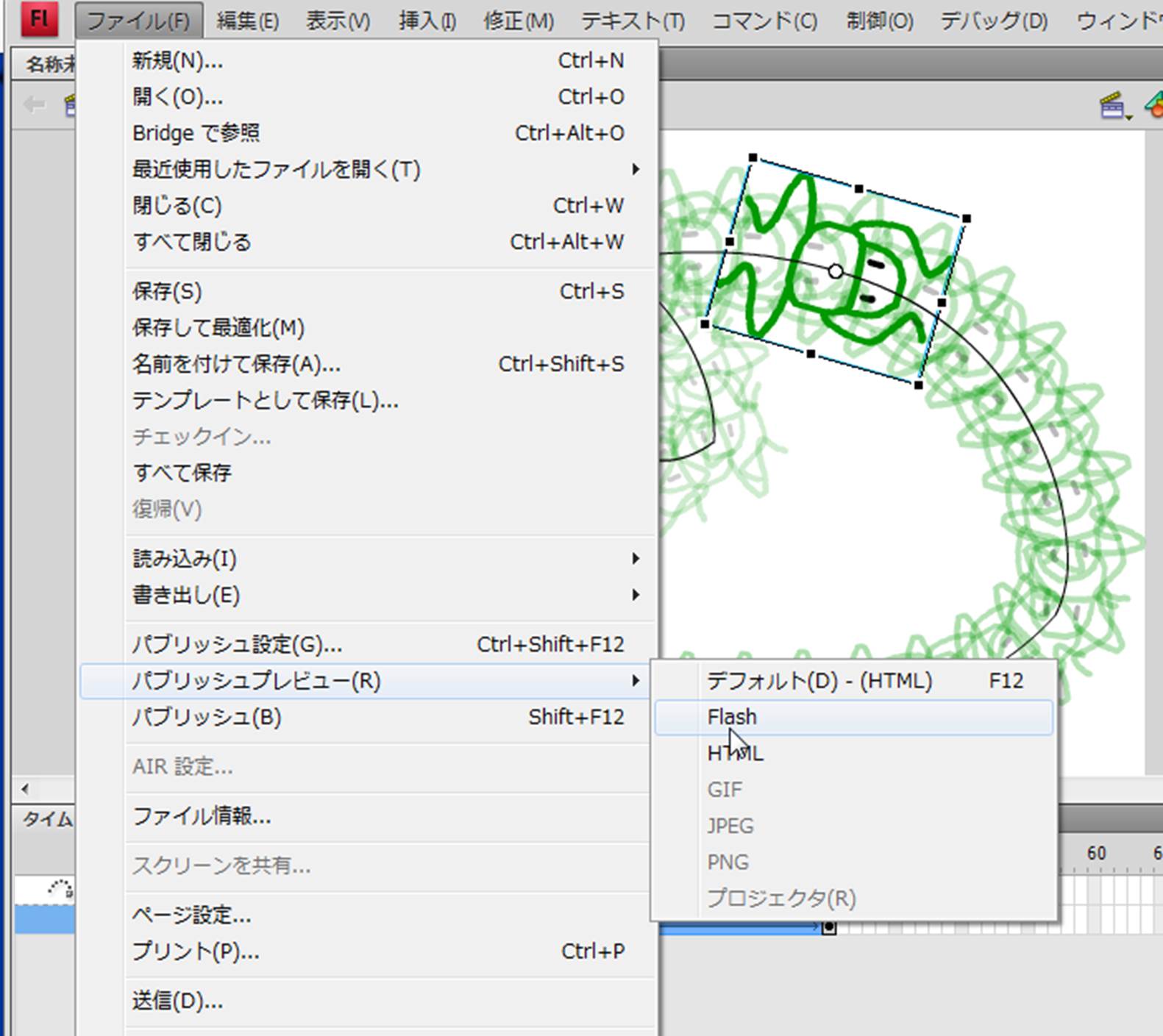This screenshot has width=1163, height=1036.
Task: Select デフォルト(D) - (HTML) preview option
Action: click(819, 681)
